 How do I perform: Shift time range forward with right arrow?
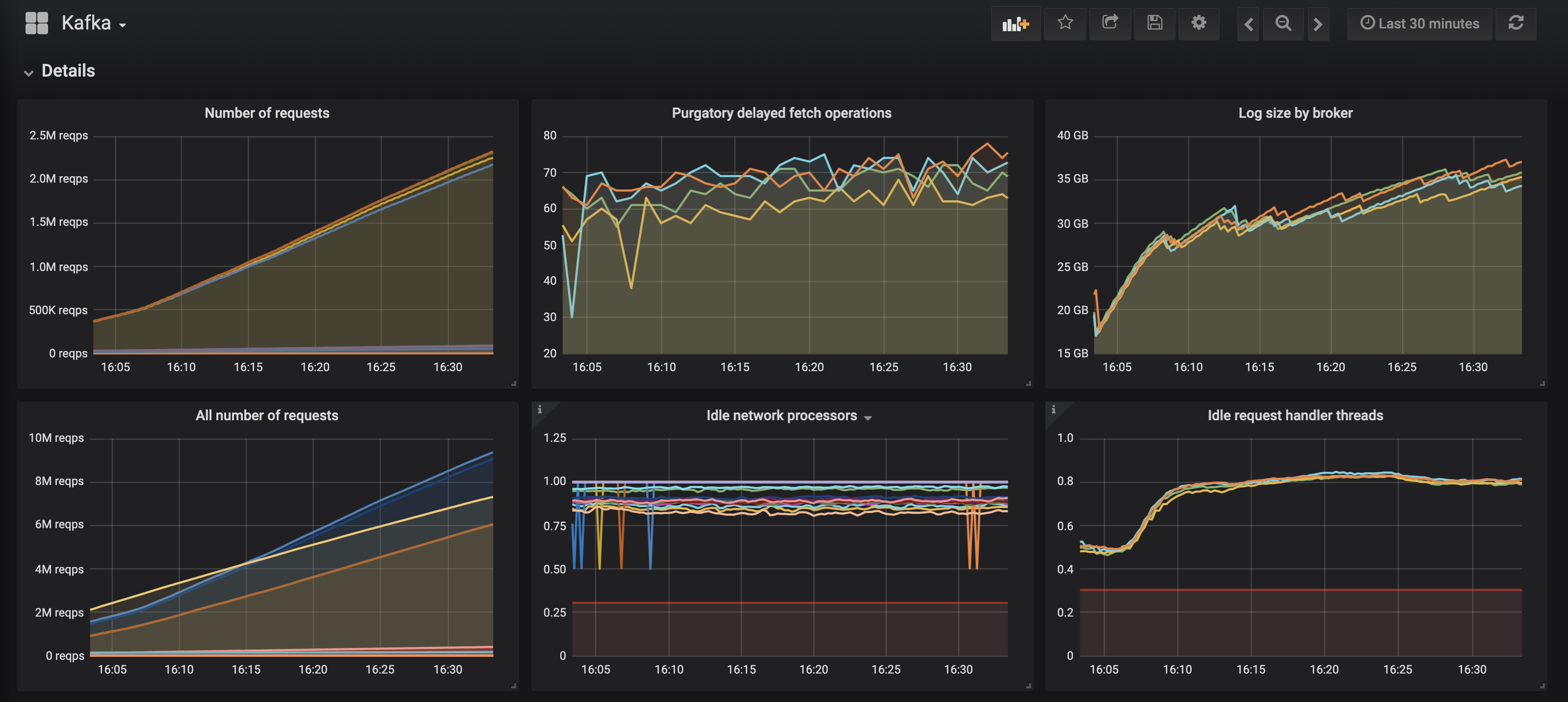click(x=1318, y=24)
